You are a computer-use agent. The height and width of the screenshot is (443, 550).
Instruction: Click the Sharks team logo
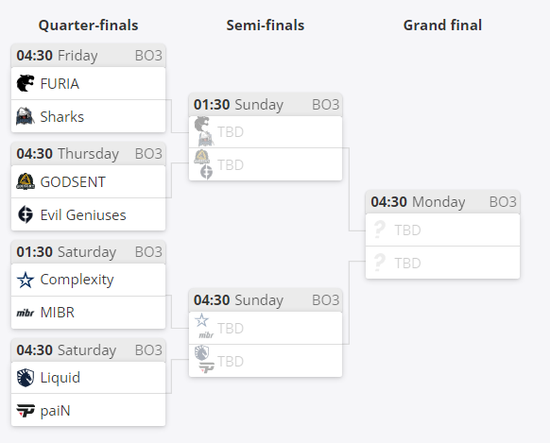25,116
